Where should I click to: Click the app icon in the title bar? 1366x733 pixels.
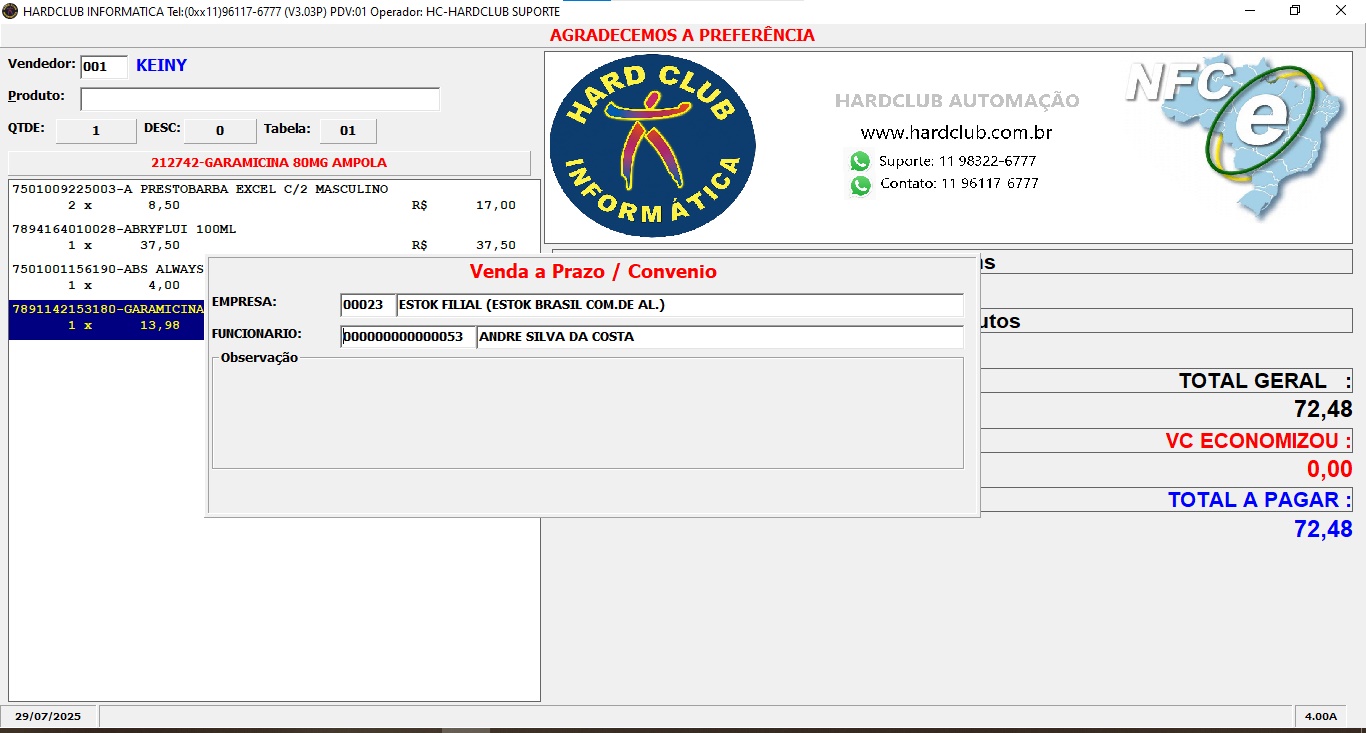[x=10, y=10]
